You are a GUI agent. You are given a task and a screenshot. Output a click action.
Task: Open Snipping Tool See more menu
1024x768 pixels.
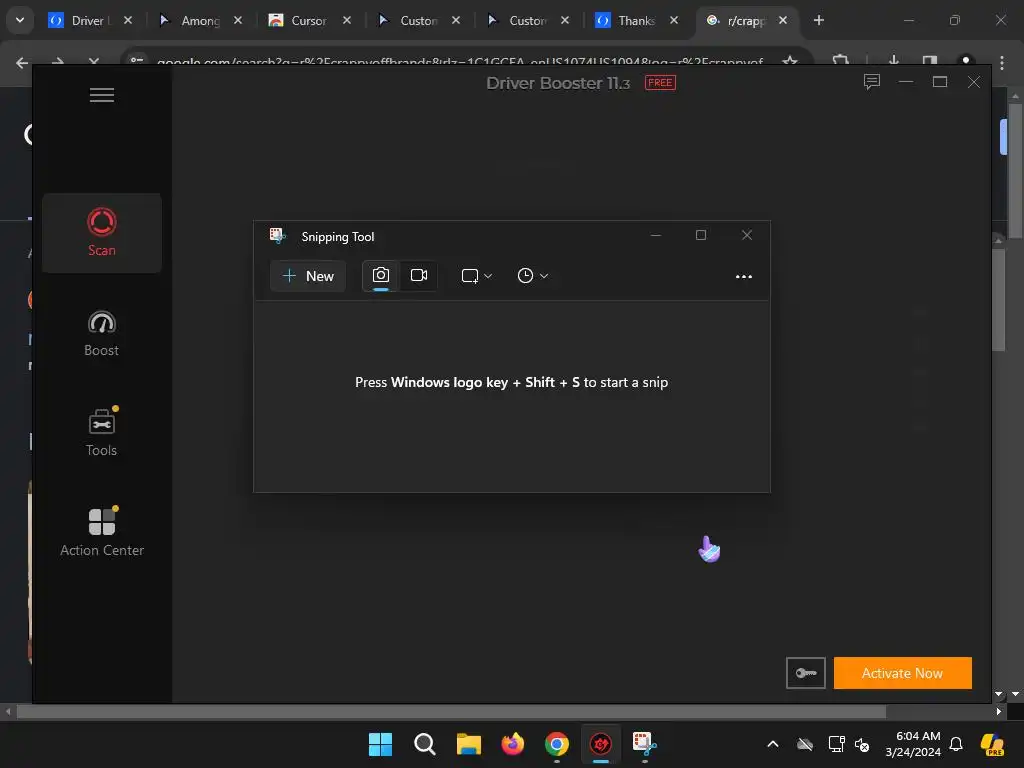pos(744,276)
